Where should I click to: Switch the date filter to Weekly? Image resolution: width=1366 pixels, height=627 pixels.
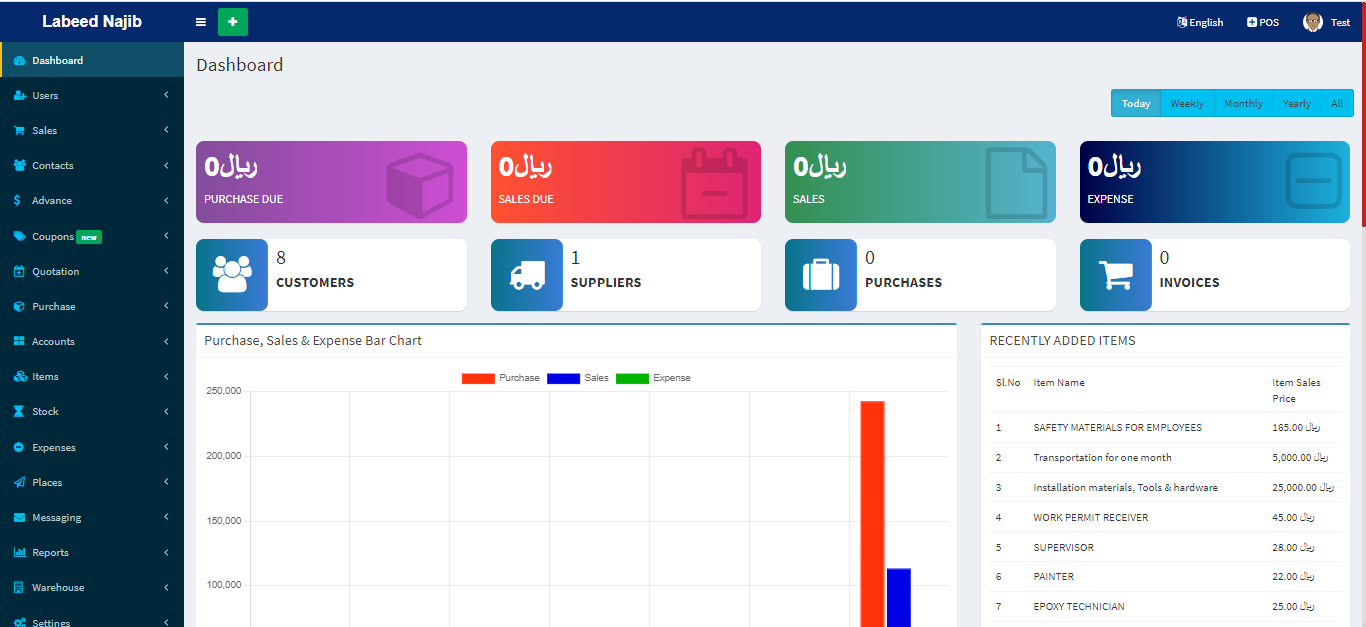(1187, 103)
